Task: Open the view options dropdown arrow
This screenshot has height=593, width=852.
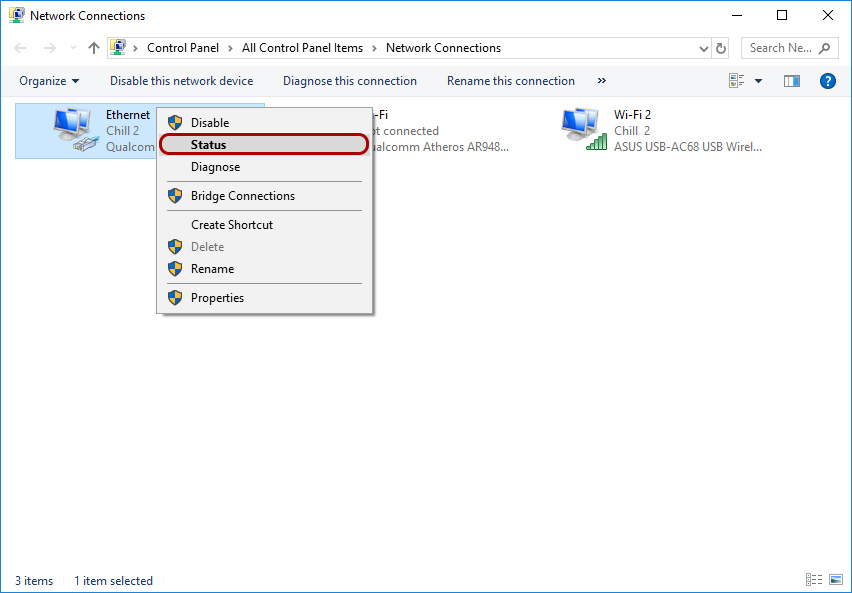Action: tap(757, 80)
